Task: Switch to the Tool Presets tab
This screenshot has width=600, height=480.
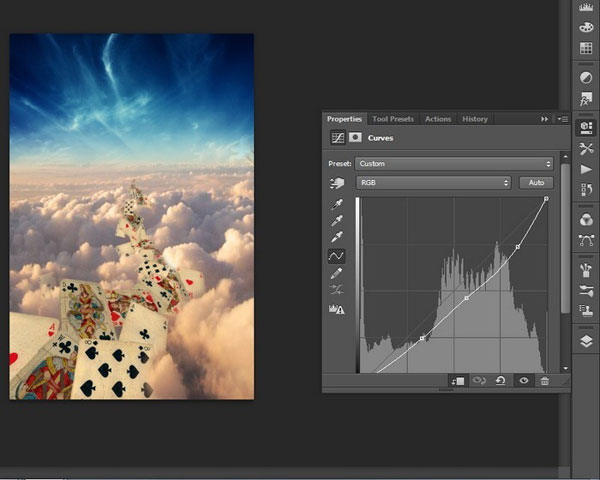Action: pos(393,119)
